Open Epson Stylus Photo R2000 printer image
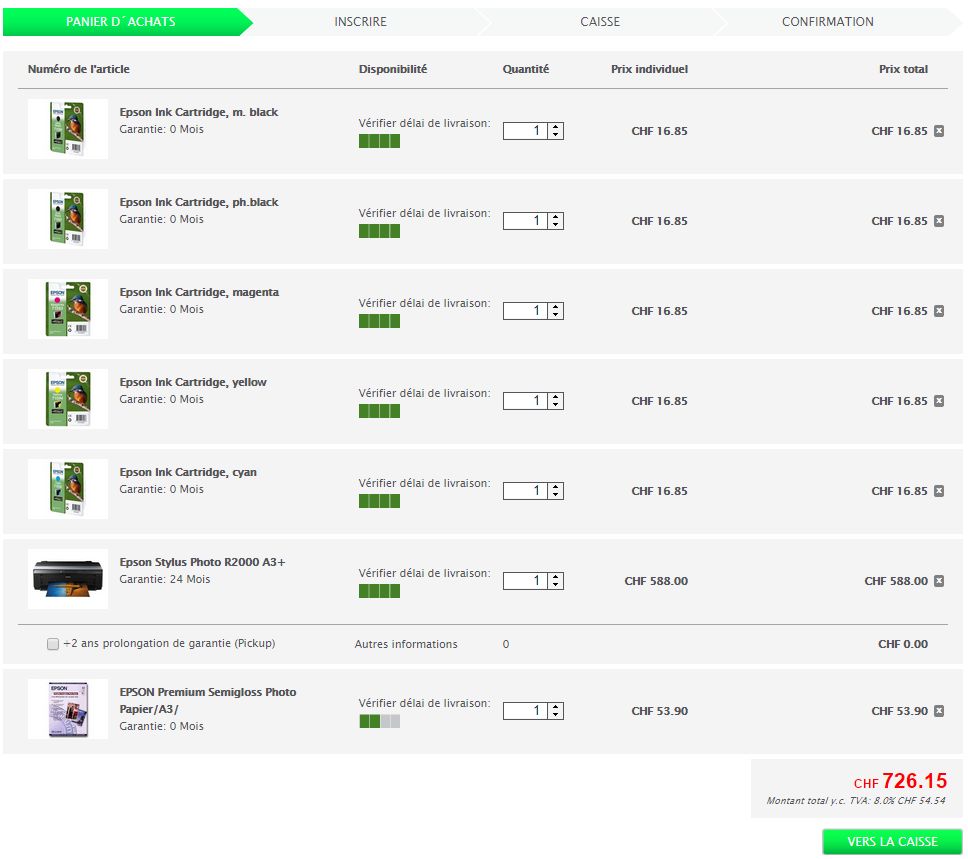The height and width of the screenshot is (859, 968). point(68,579)
